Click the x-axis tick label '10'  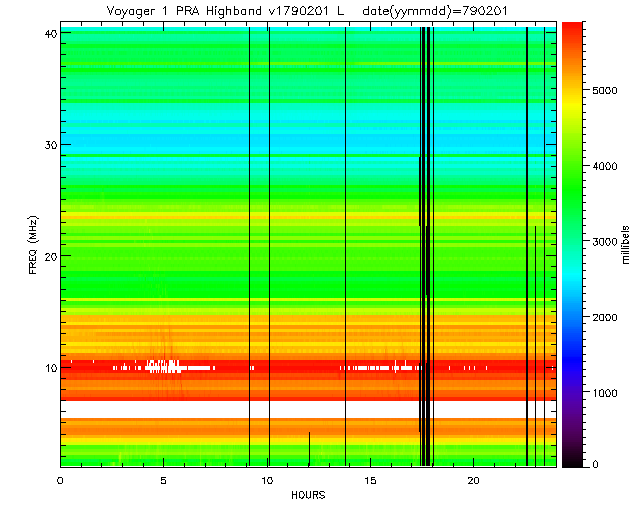pos(267,481)
